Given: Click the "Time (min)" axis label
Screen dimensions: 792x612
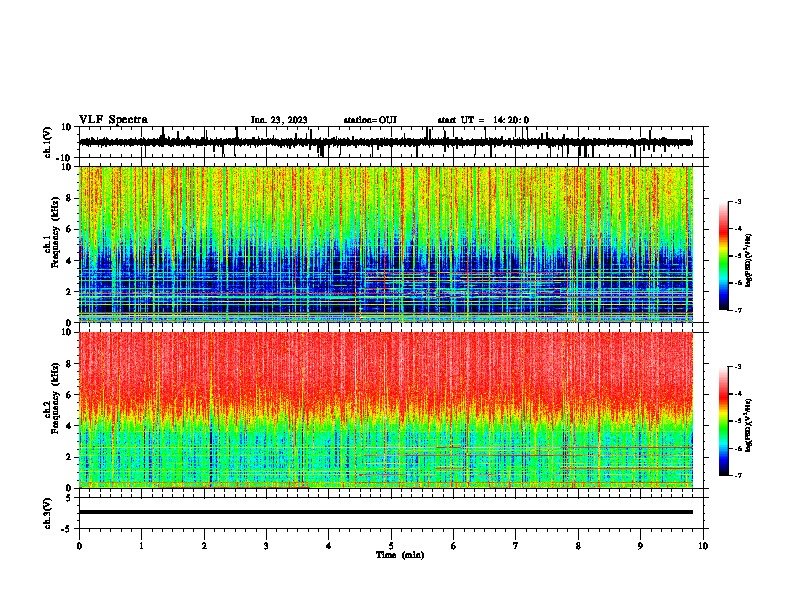Looking at the screenshot, I should point(400,555).
